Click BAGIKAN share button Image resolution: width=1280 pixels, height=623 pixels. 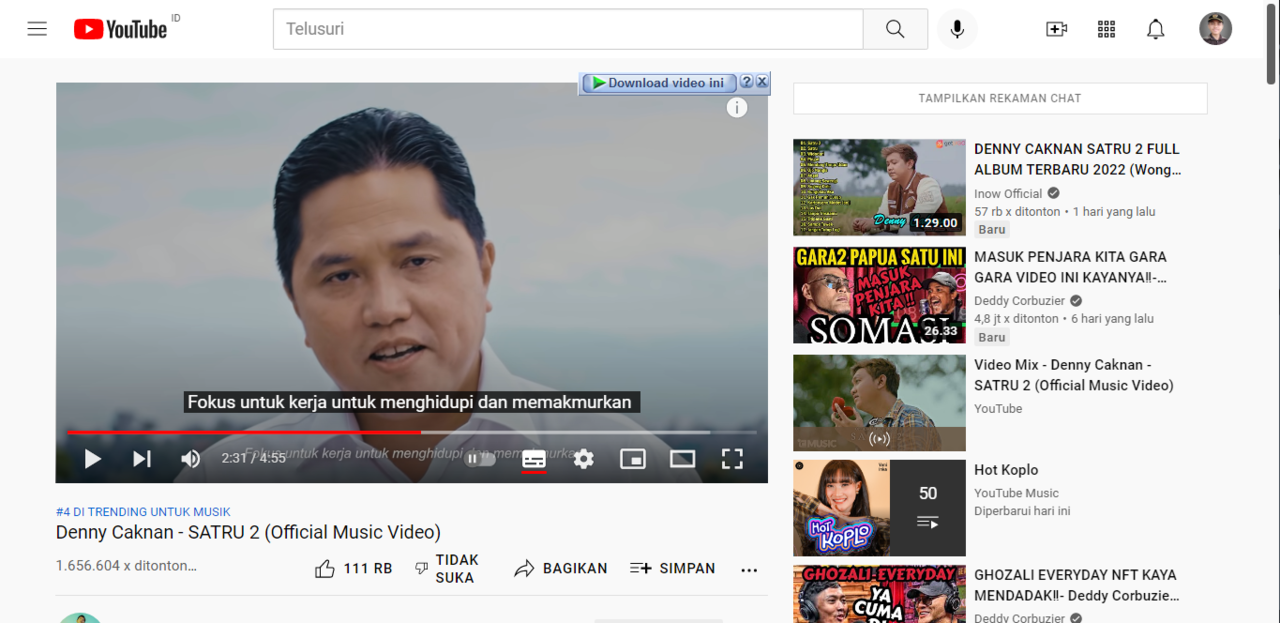560,568
